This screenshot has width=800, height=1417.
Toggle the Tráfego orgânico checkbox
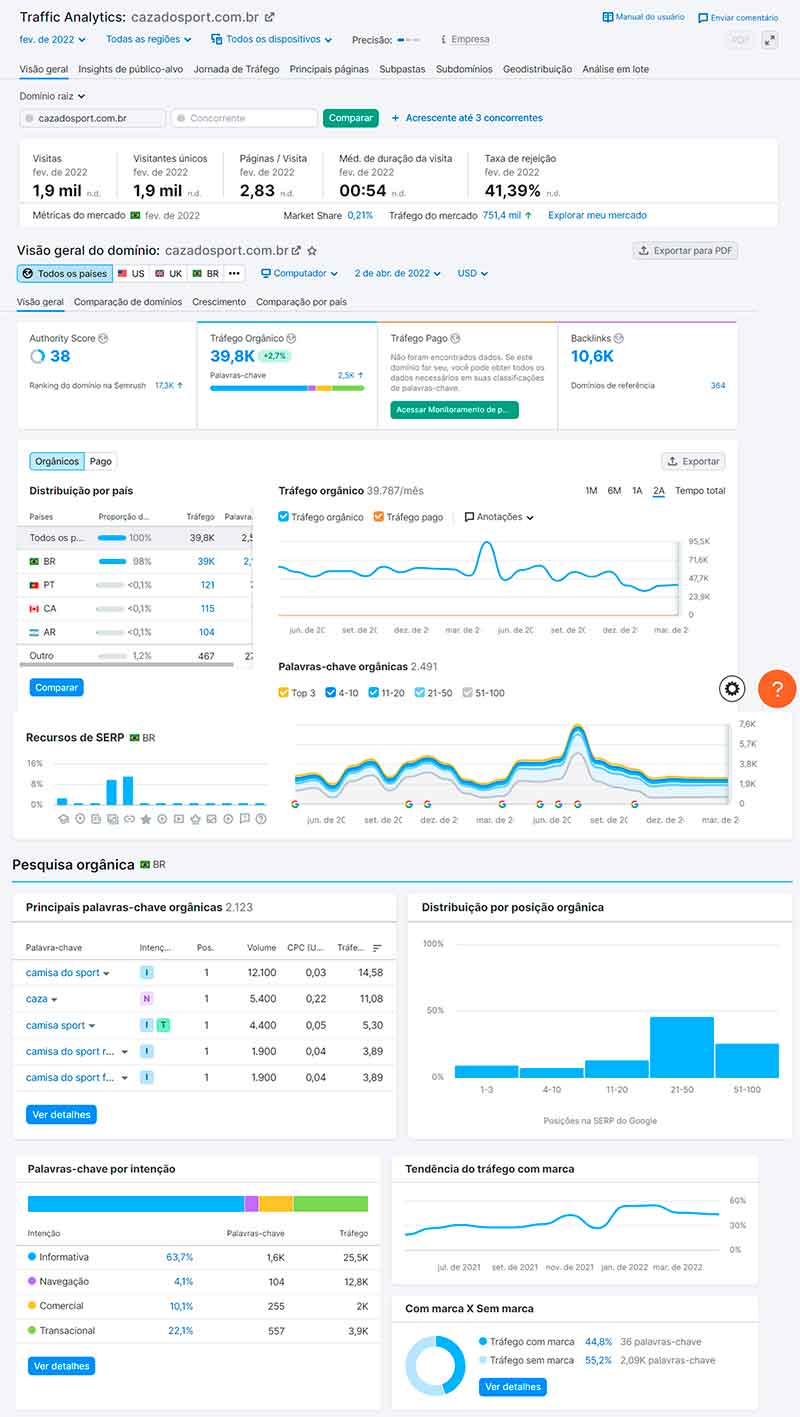click(x=284, y=517)
